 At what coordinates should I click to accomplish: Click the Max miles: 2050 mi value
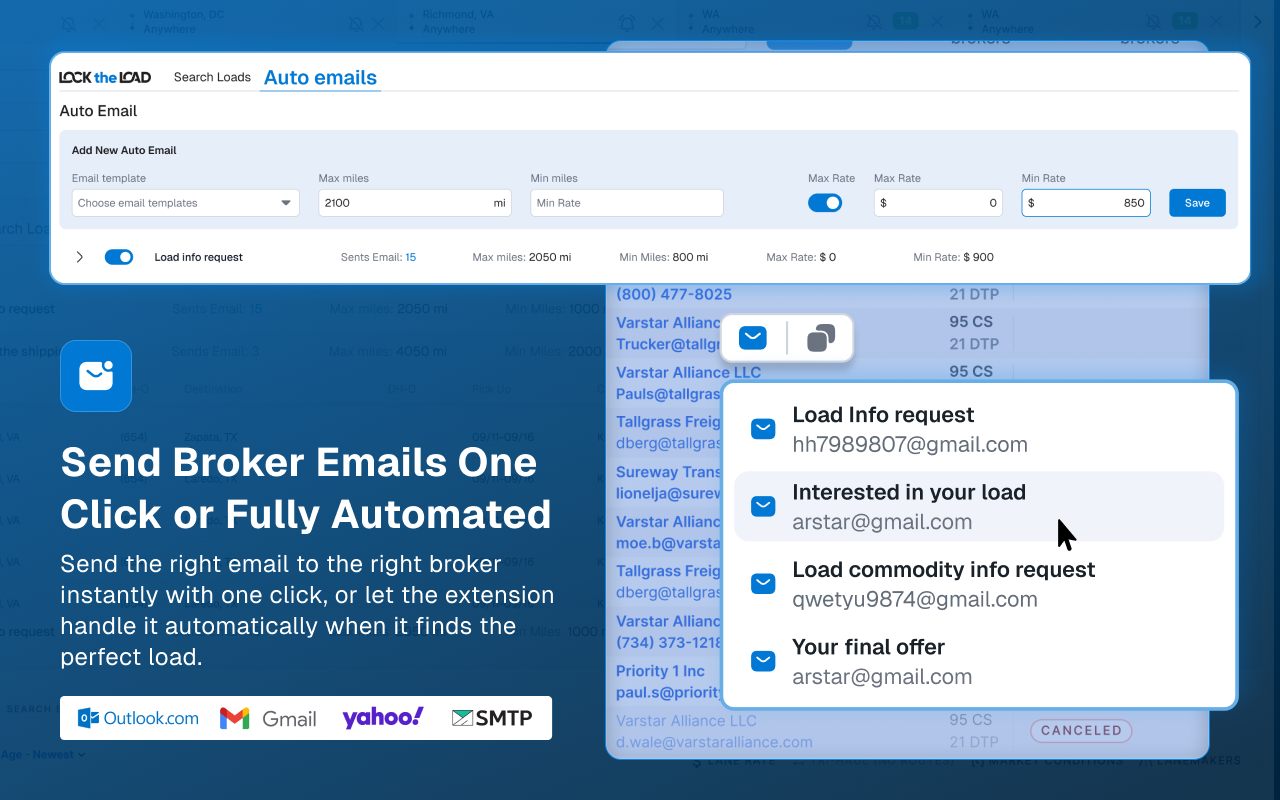coord(522,257)
